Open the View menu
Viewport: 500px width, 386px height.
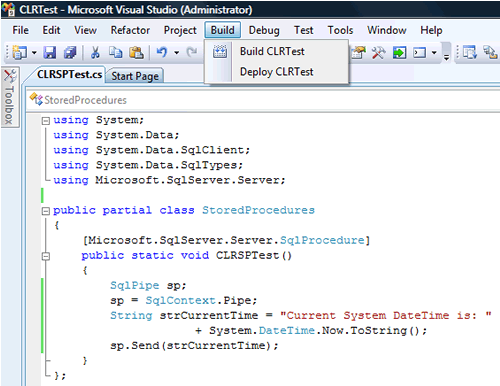coord(85,30)
